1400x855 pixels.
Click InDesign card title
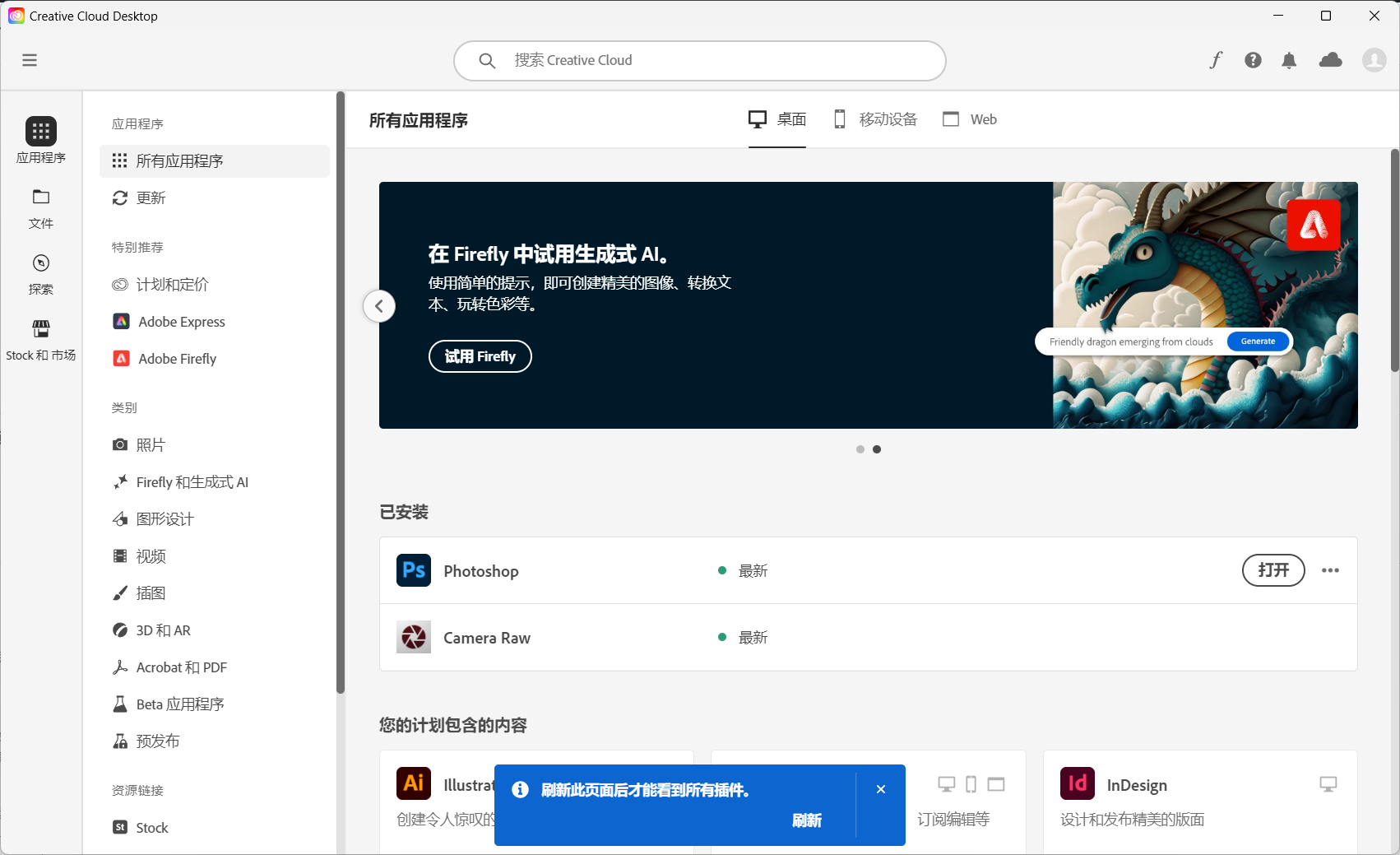[1137, 785]
